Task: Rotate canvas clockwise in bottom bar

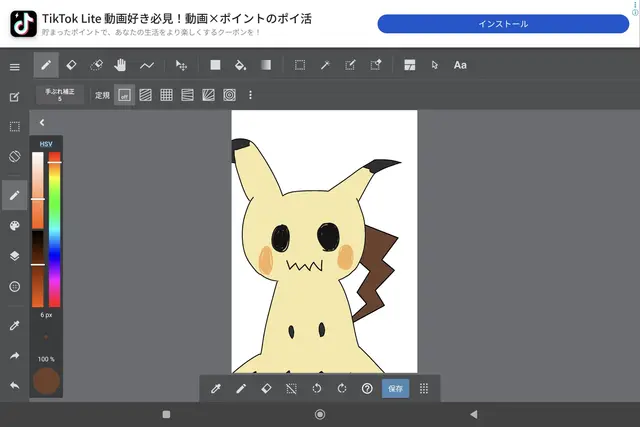Action: (342, 389)
